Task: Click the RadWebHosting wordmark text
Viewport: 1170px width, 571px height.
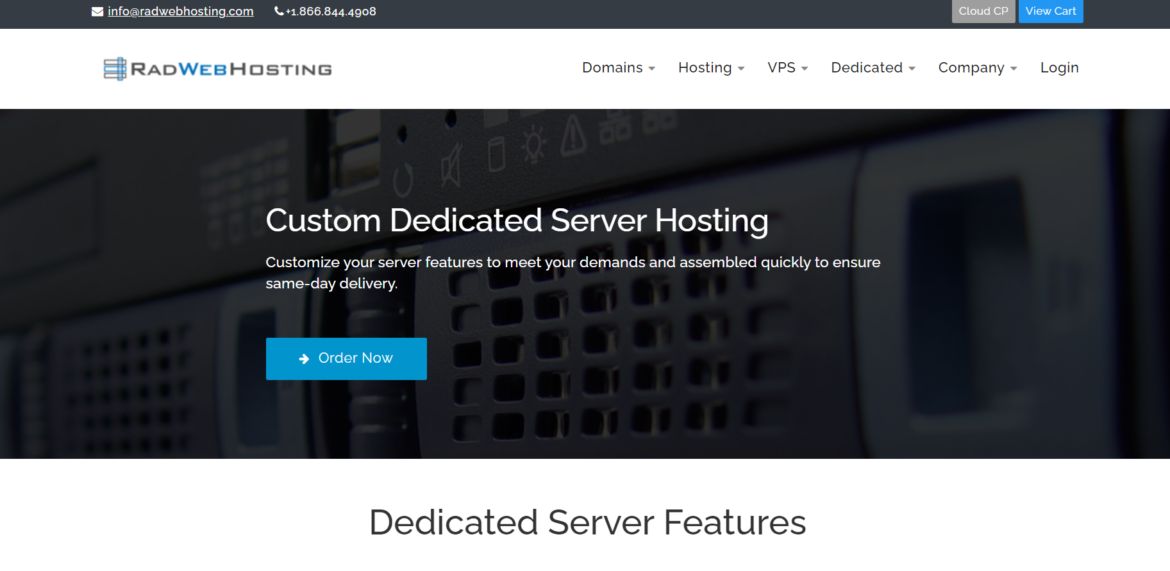Action: (231, 69)
